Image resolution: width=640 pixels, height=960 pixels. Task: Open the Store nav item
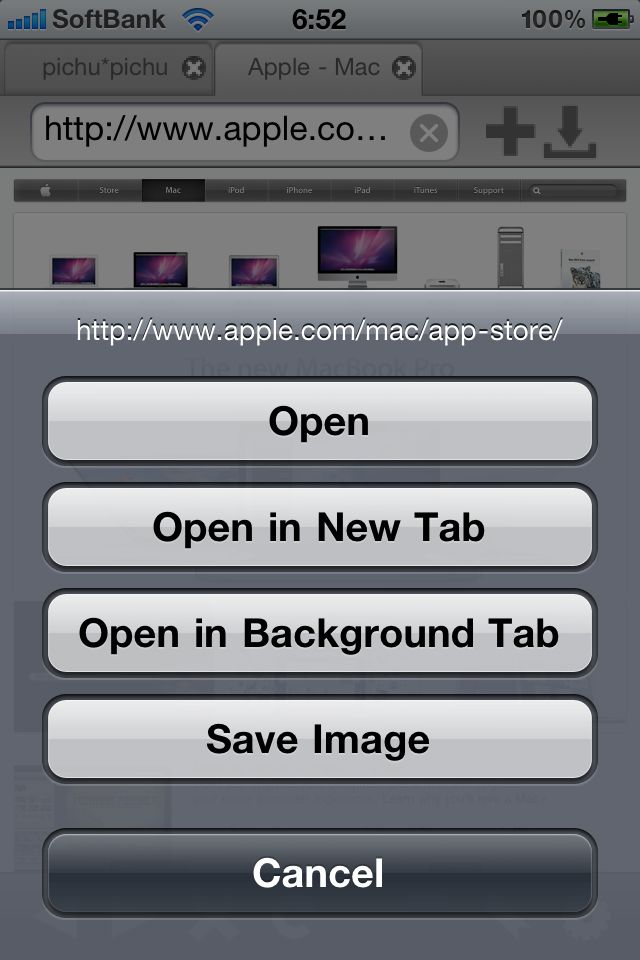tap(109, 190)
